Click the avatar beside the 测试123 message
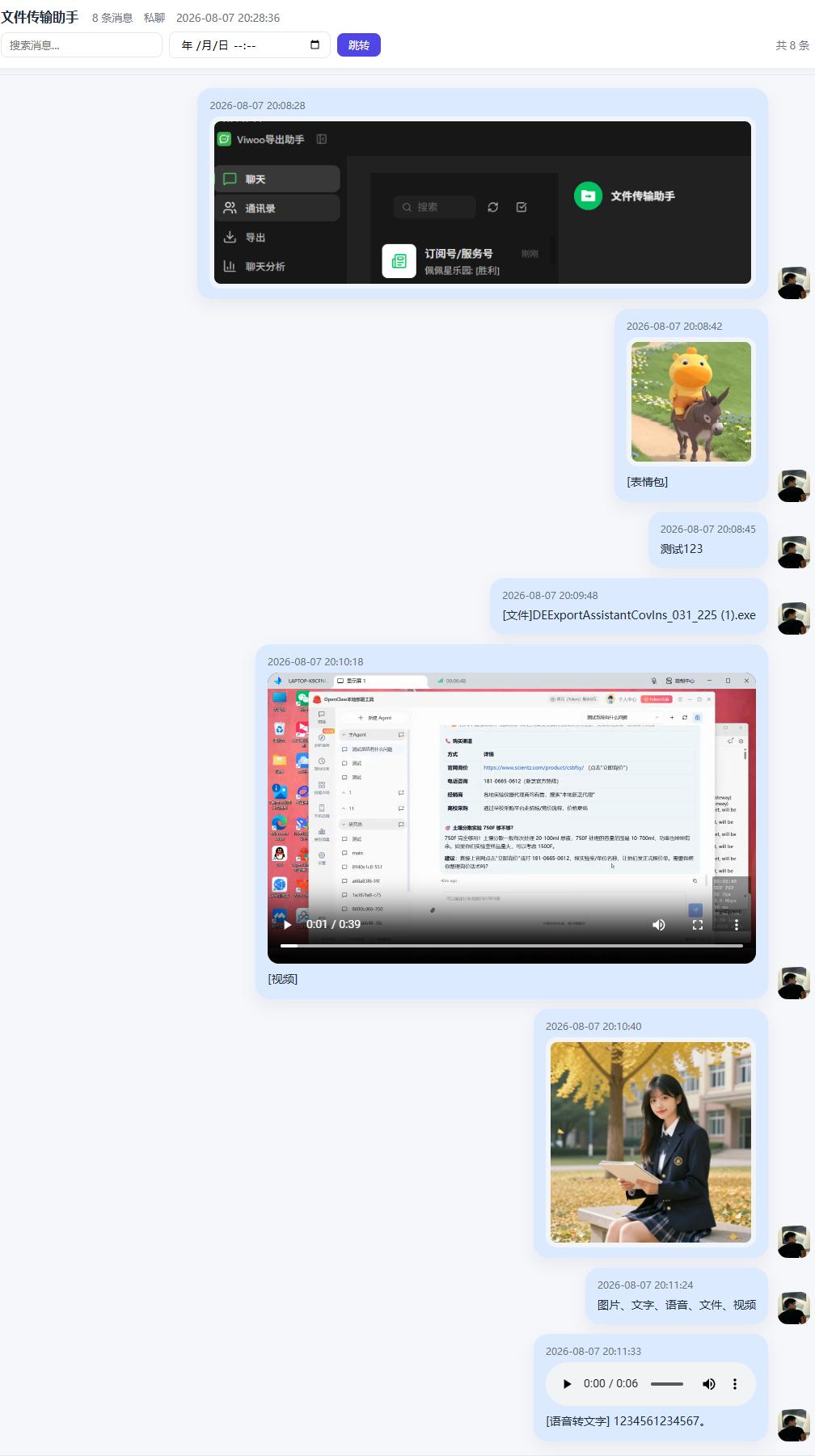The height and width of the screenshot is (1456, 815). click(794, 552)
